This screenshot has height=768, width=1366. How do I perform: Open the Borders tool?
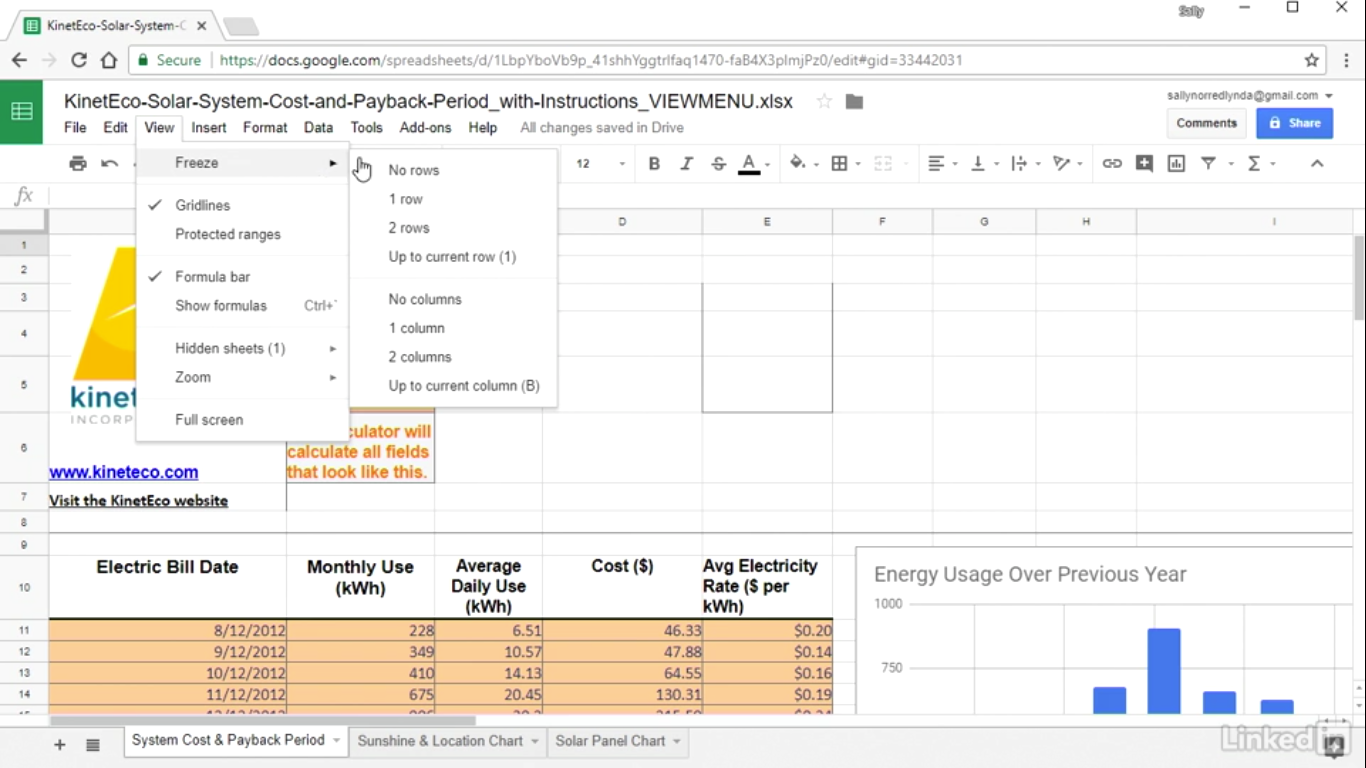click(x=840, y=163)
